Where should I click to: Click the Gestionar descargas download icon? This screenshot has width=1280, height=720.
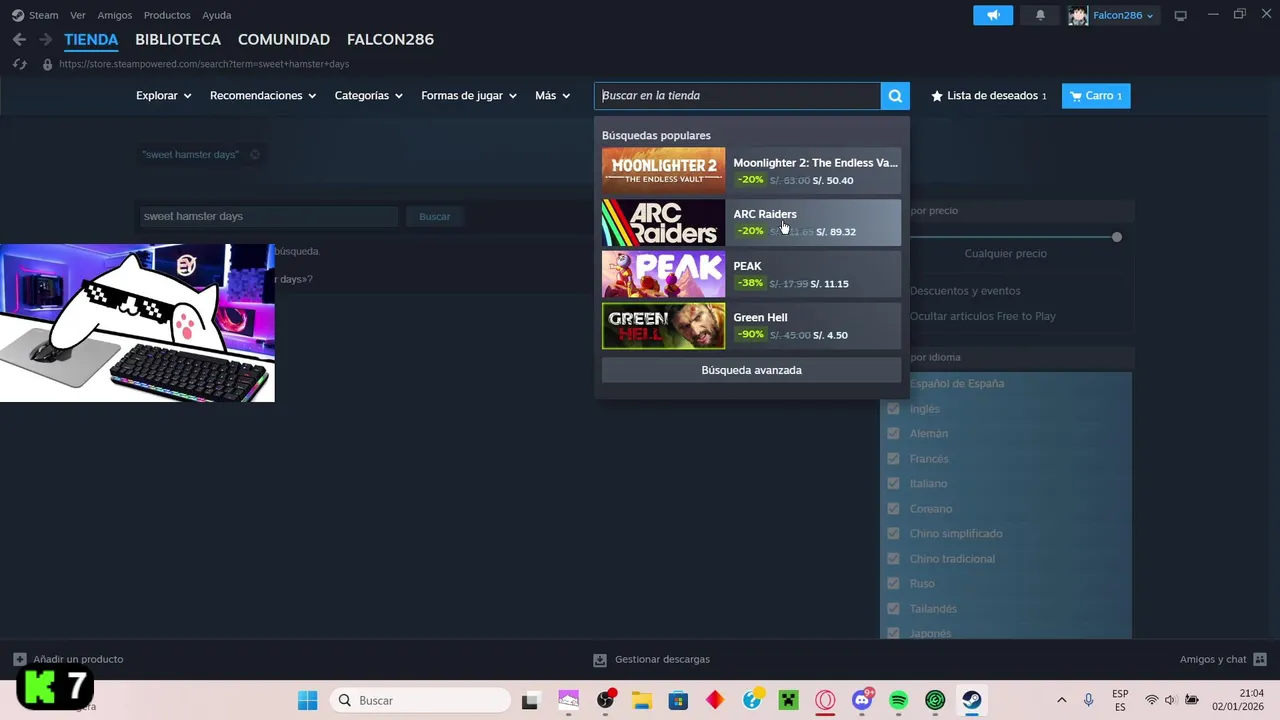[x=600, y=660]
